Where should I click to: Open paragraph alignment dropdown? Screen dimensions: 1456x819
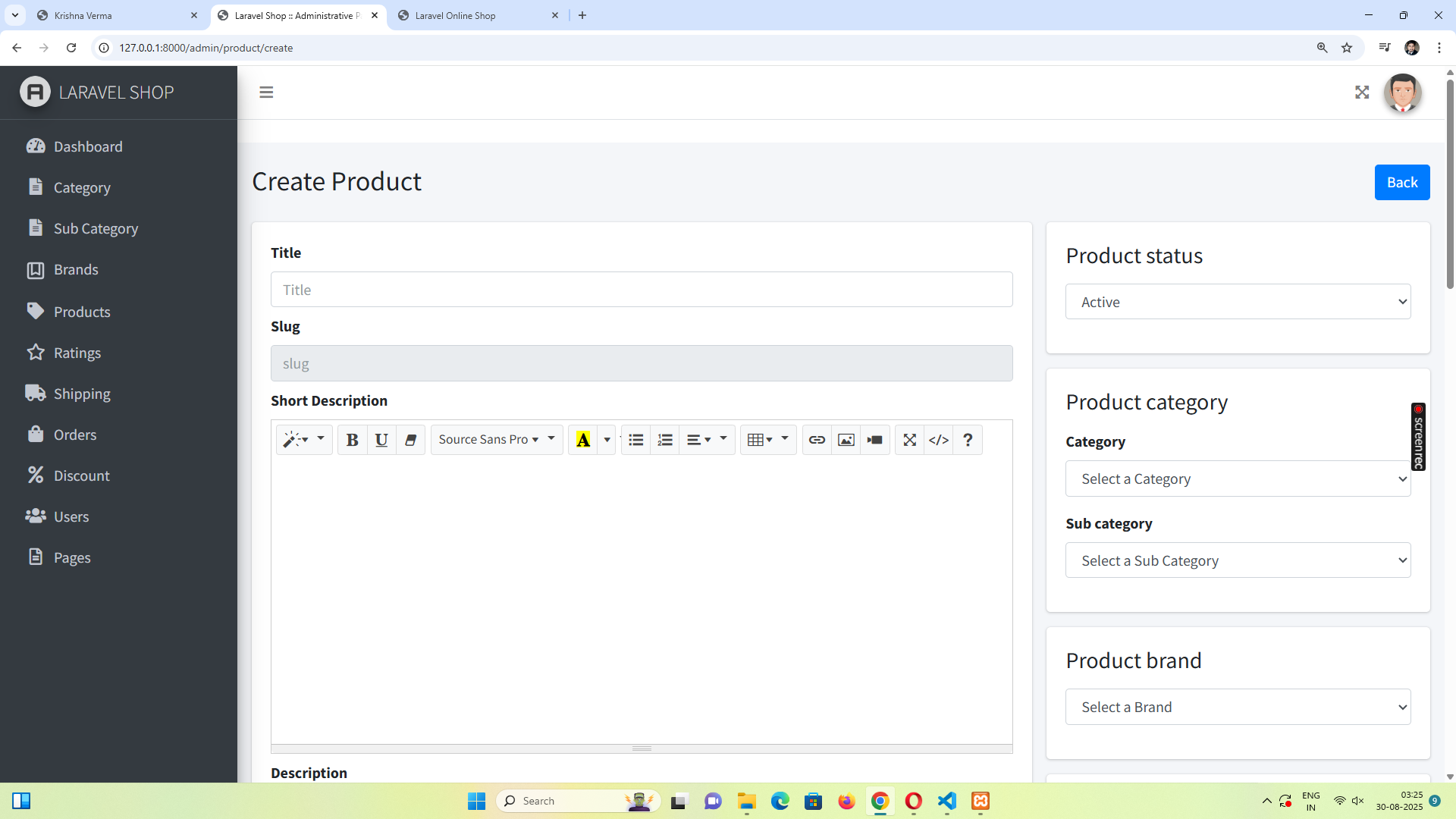[x=707, y=440]
